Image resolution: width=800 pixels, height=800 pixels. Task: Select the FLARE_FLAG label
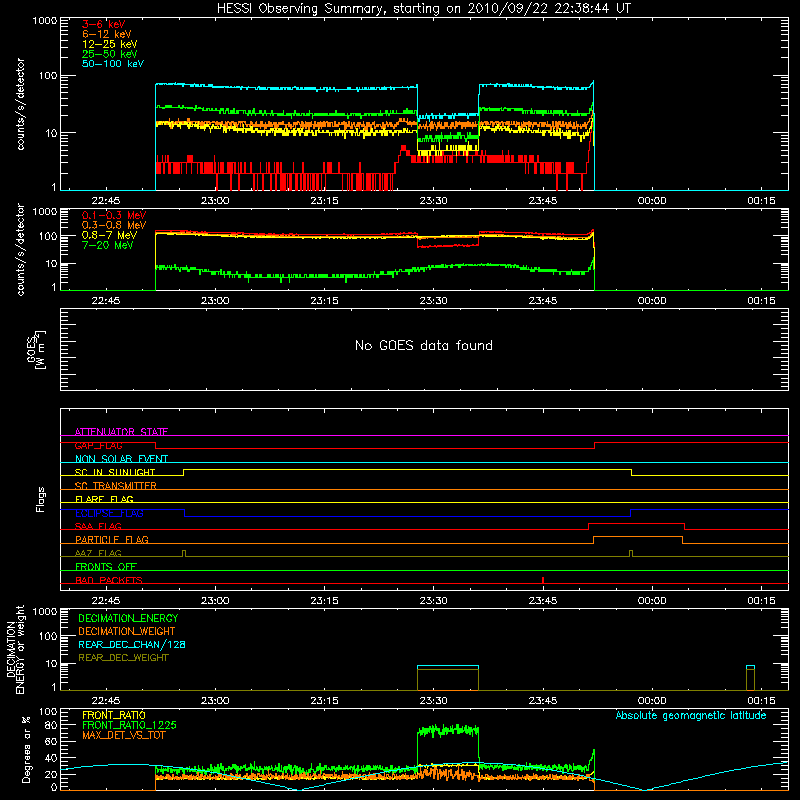tap(104, 499)
